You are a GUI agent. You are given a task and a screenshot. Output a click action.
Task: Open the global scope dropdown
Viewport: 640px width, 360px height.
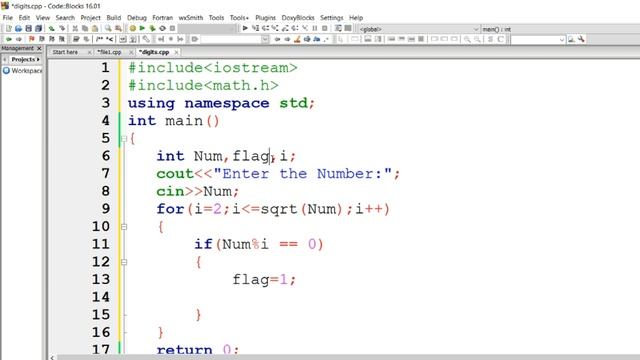pos(476,29)
